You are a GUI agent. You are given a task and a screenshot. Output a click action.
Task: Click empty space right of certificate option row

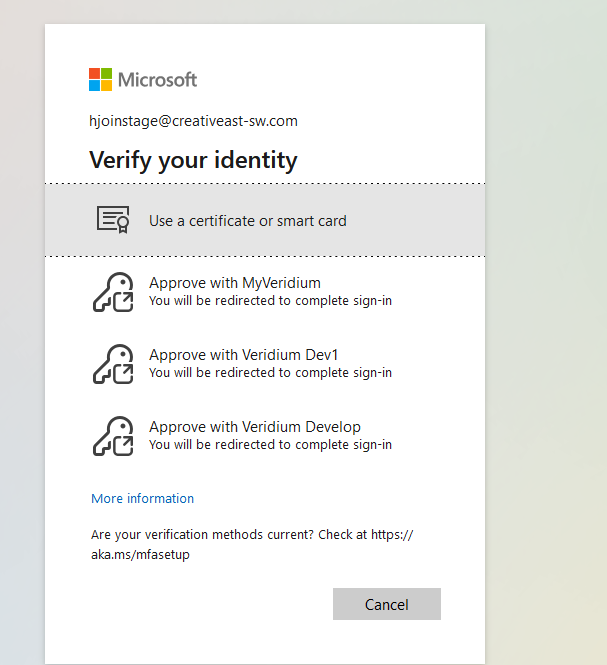[x=420, y=221]
